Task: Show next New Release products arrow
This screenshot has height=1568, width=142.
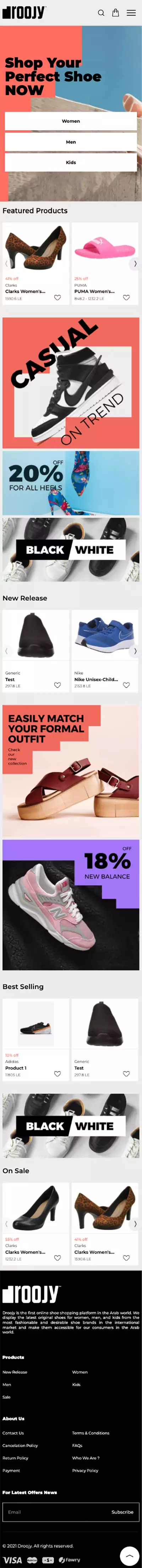Action: [x=135, y=651]
